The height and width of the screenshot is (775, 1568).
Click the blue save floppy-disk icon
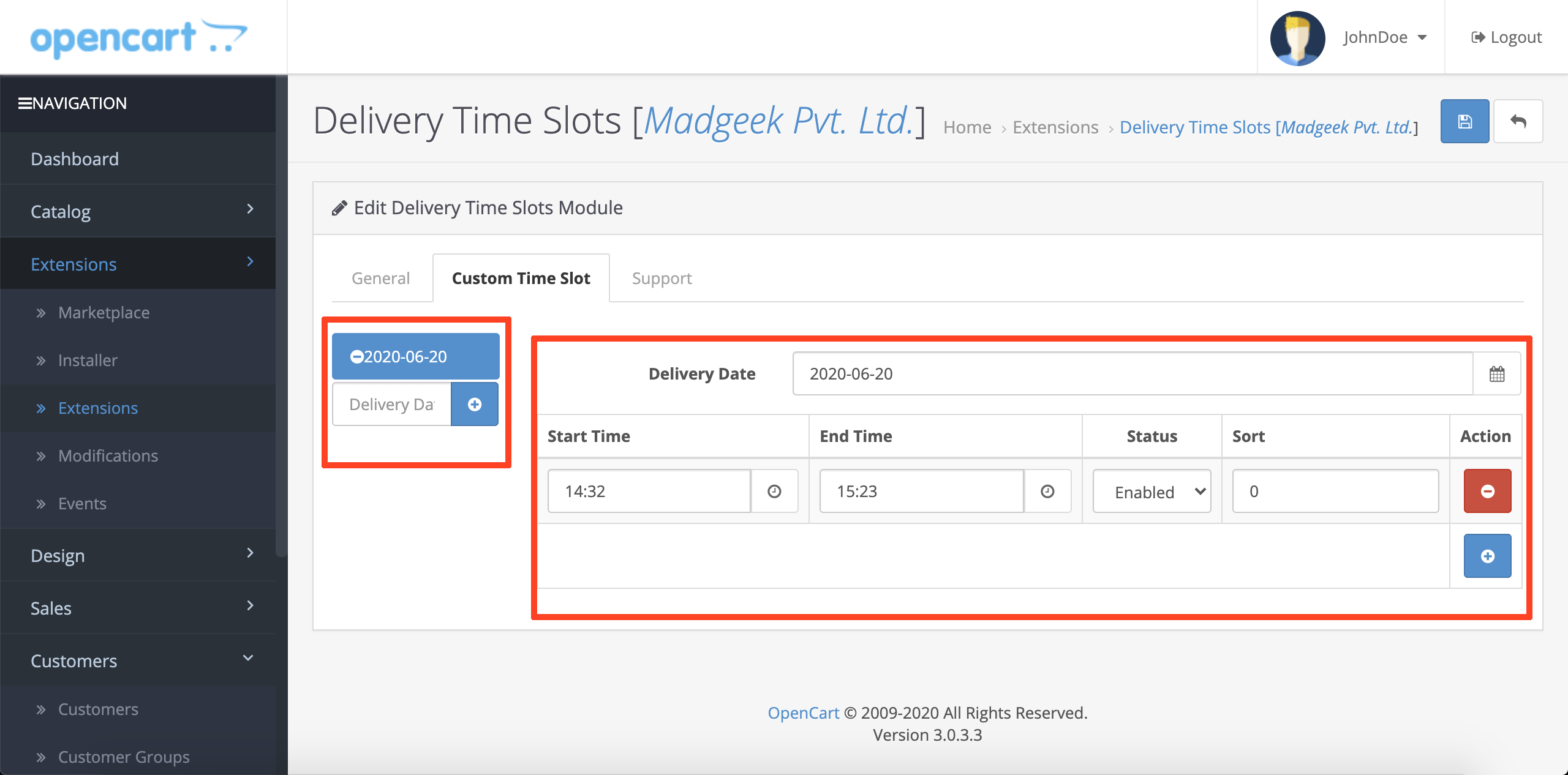click(x=1464, y=121)
